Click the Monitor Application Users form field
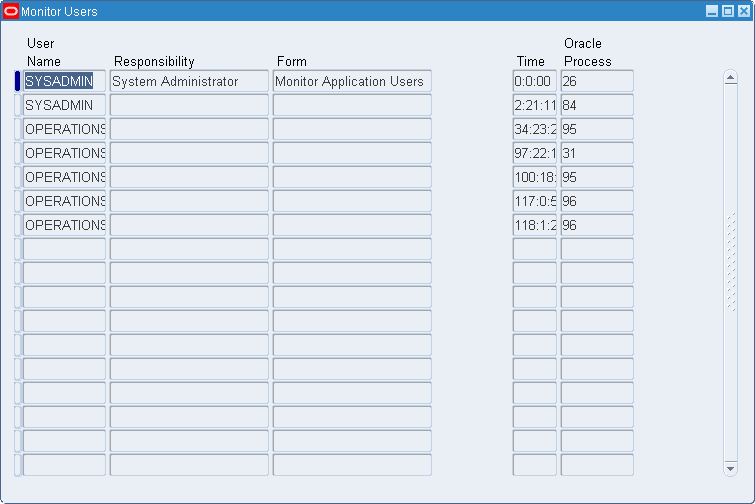This screenshot has height=504, width=755. pos(352,81)
